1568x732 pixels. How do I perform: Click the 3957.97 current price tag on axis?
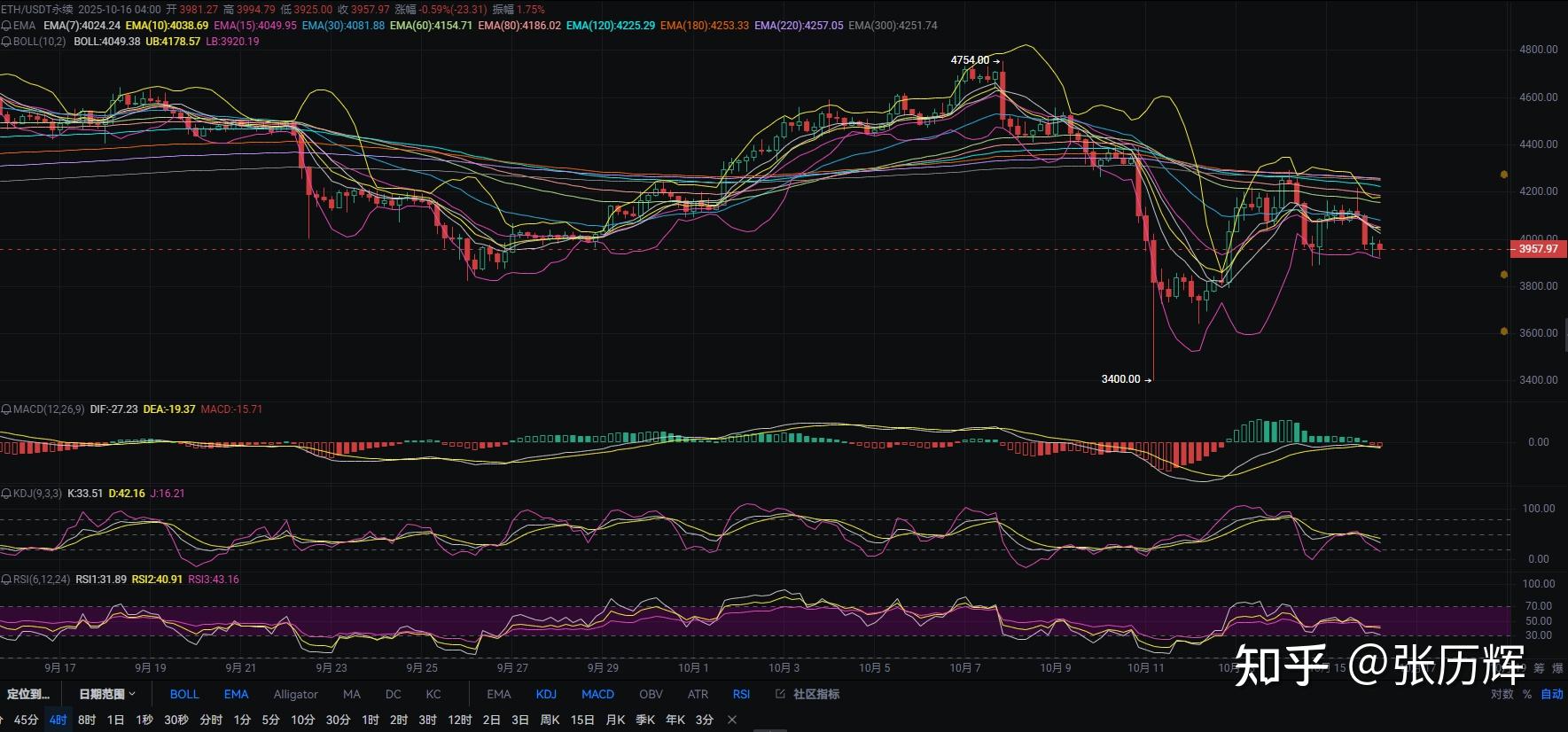click(x=1537, y=249)
